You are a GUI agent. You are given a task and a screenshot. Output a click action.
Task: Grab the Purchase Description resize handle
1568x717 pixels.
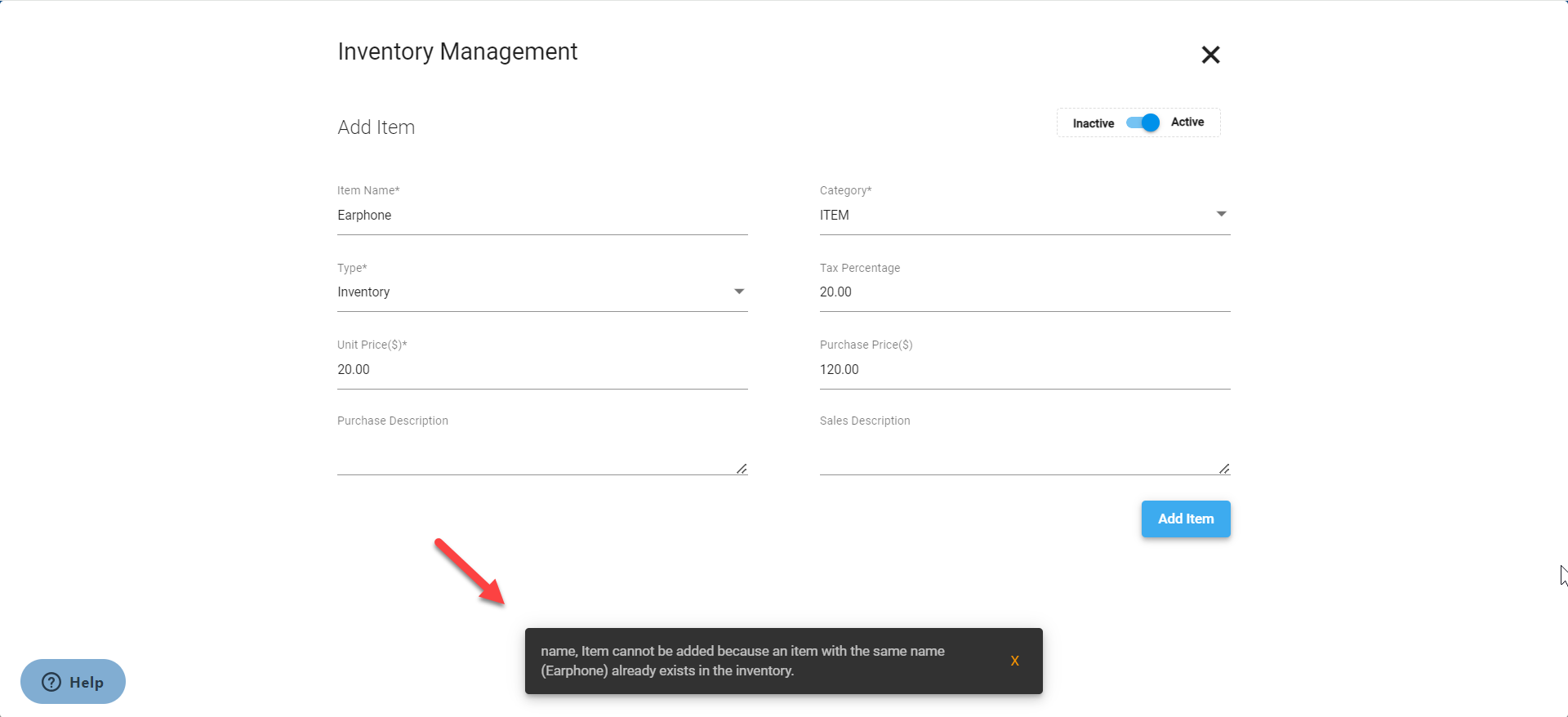point(742,469)
